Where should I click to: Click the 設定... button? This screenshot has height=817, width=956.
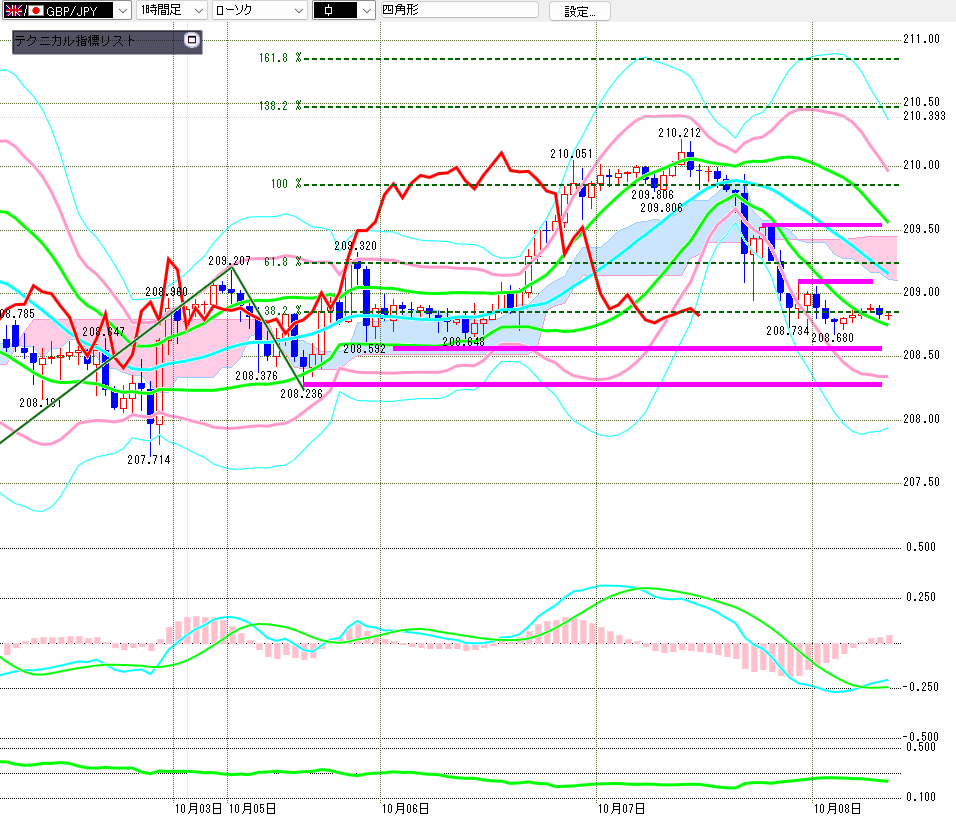click(x=579, y=11)
